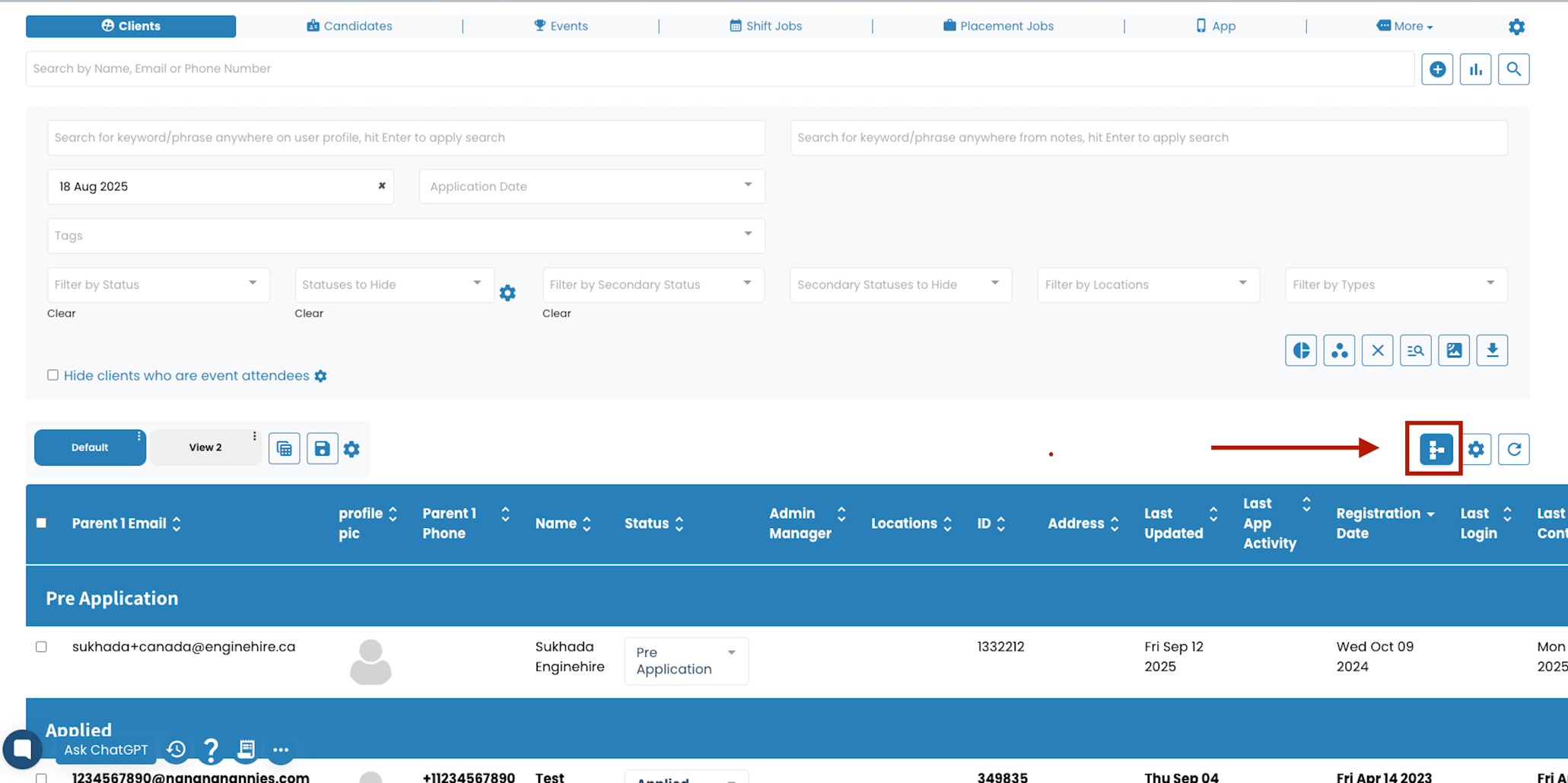Image resolution: width=1568 pixels, height=783 pixels.
Task: Open Pre Application status dropdown for Sukhada
Action: [686, 661]
